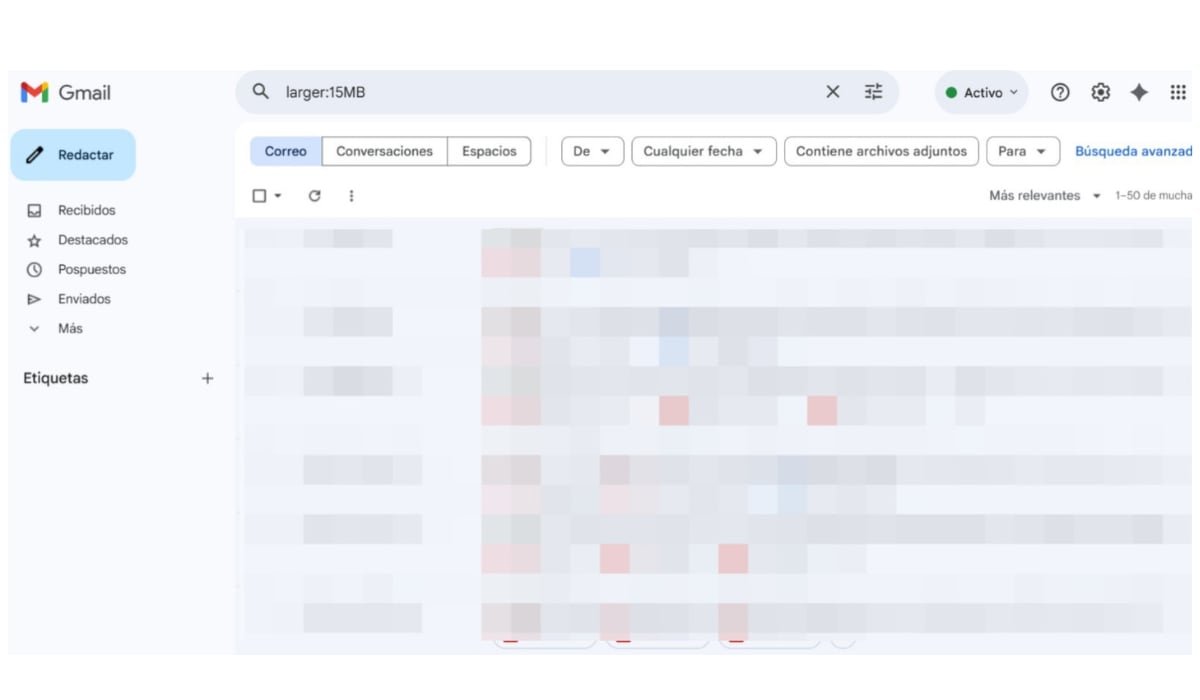
Task: Open the Cualquier fecha dropdown
Action: [x=703, y=151]
